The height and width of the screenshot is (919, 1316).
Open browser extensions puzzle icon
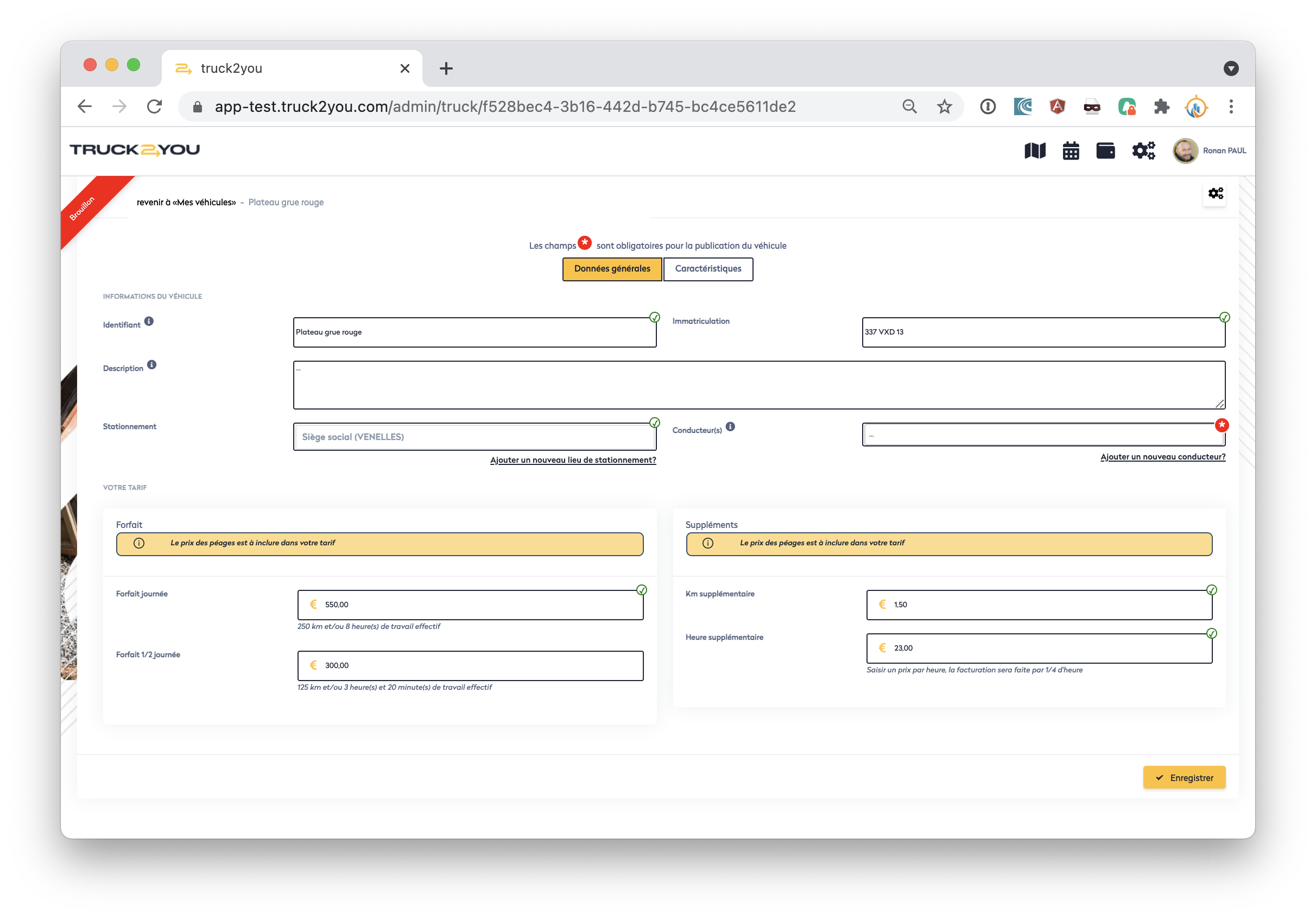(1161, 106)
